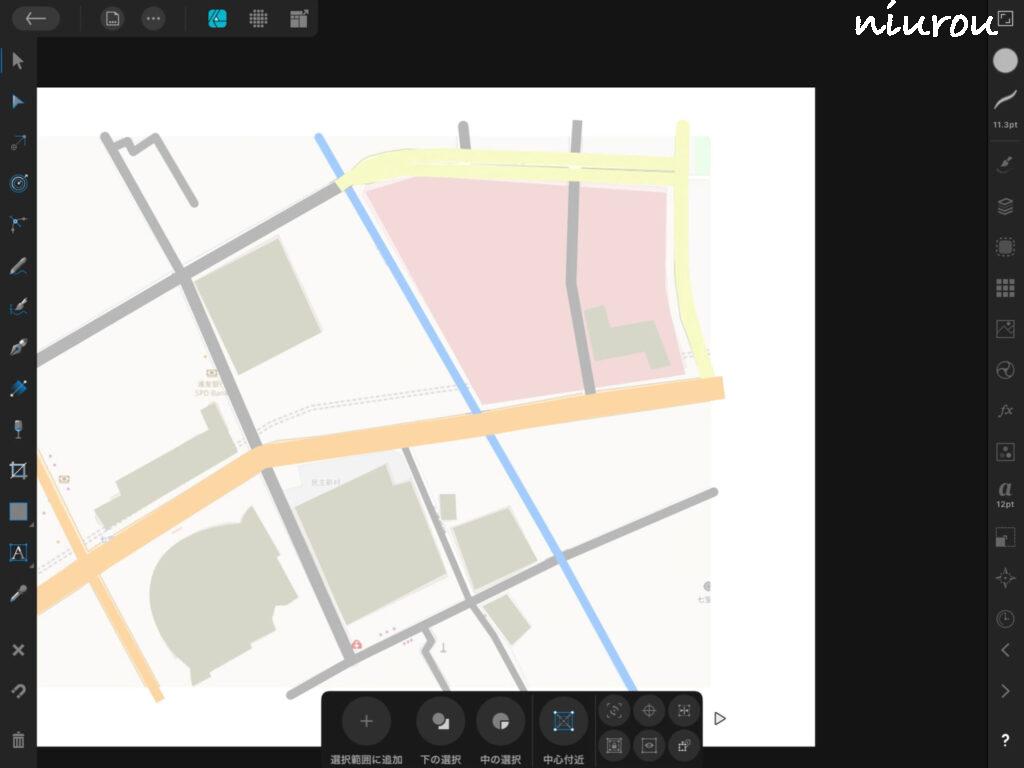Toggle 選択範囲に追加 add-to-selection mode
The width and height of the screenshot is (1024, 768).
(x=366, y=721)
